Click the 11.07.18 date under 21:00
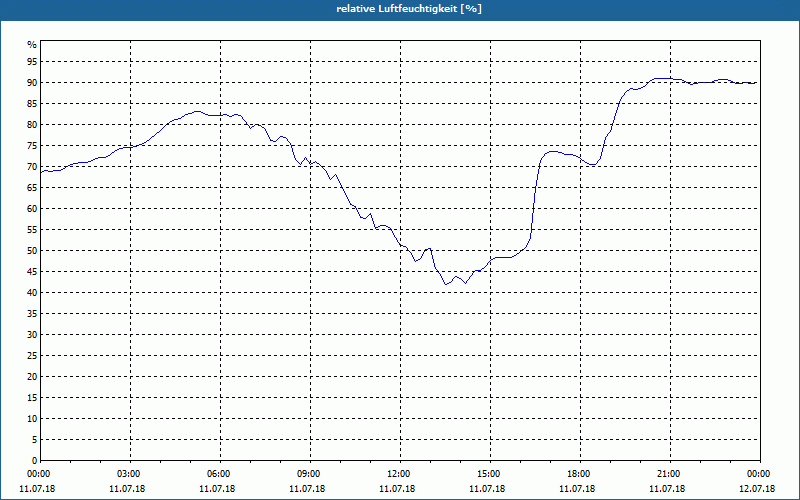Screen dimensions: 800x500 (667, 489)
